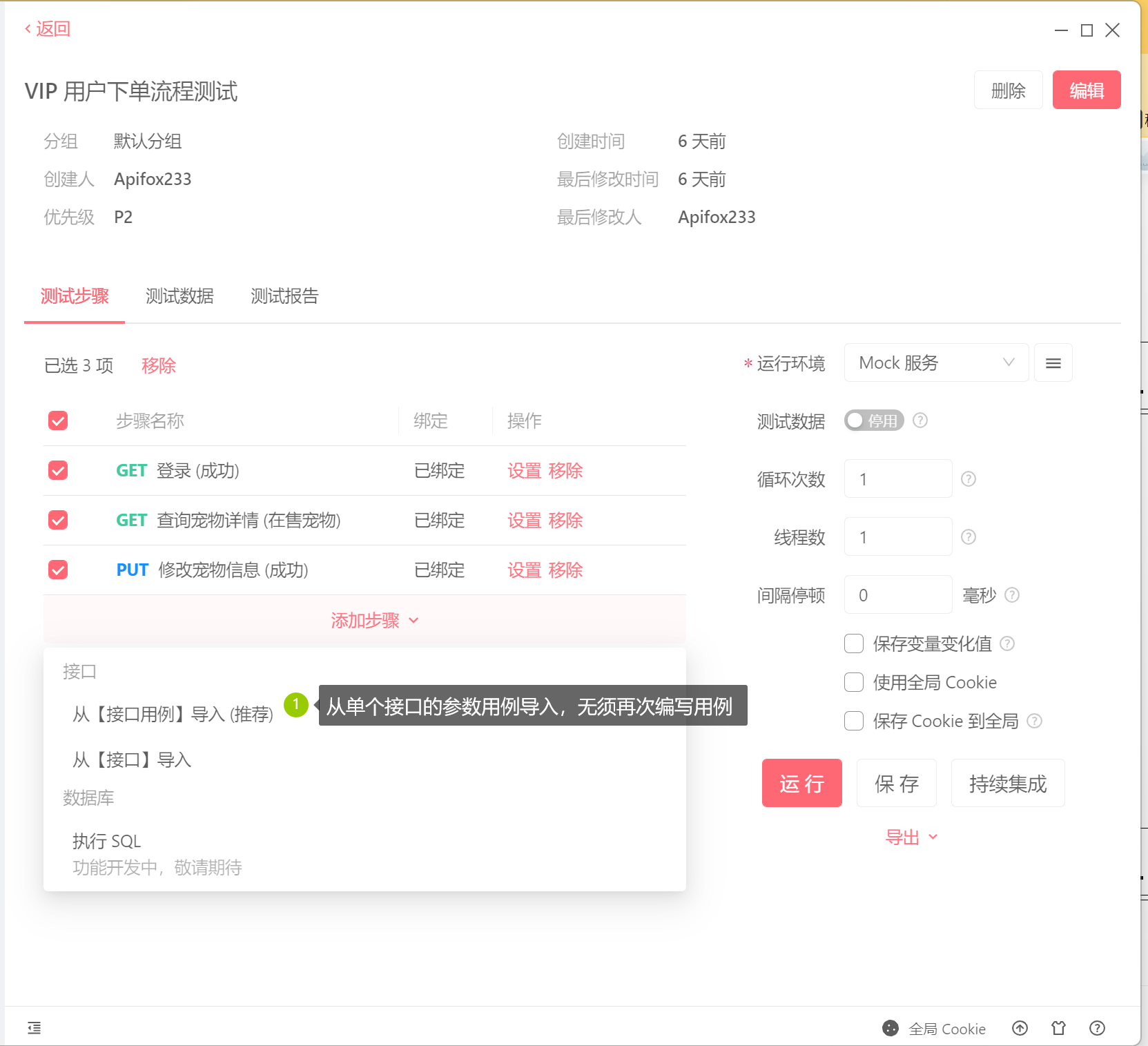Click the help icon beside 保存变量变化值
Image resolution: width=1148 pixels, height=1046 pixels.
(x=1007, y=643)
